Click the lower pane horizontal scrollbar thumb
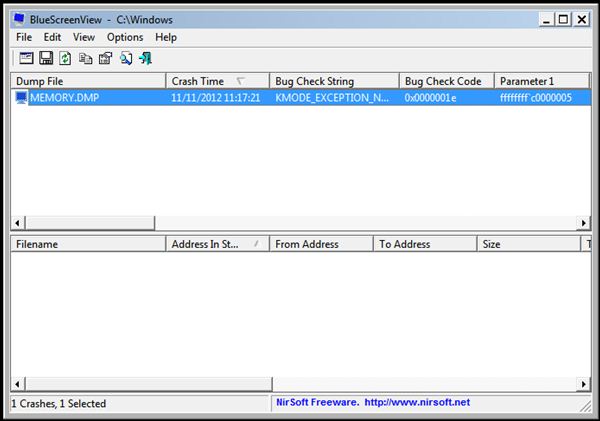The image size is (600, 421). tap(149, 384)
